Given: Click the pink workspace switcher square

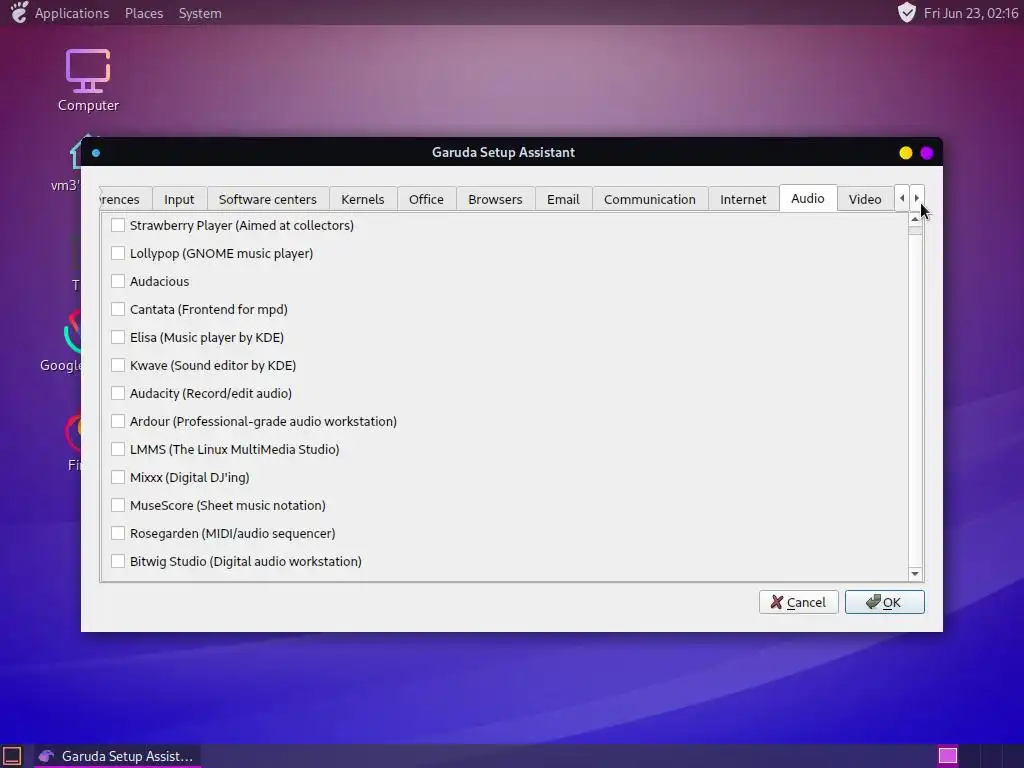Looking at the screenshot, I should (x=948, y=756).
